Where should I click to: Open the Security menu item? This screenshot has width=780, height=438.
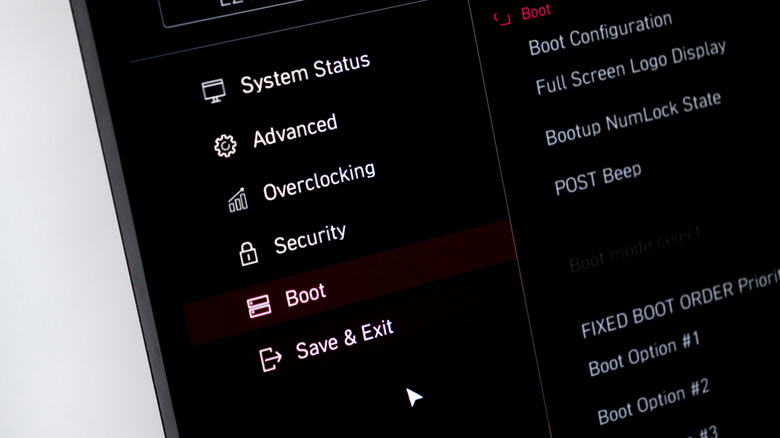310,239
